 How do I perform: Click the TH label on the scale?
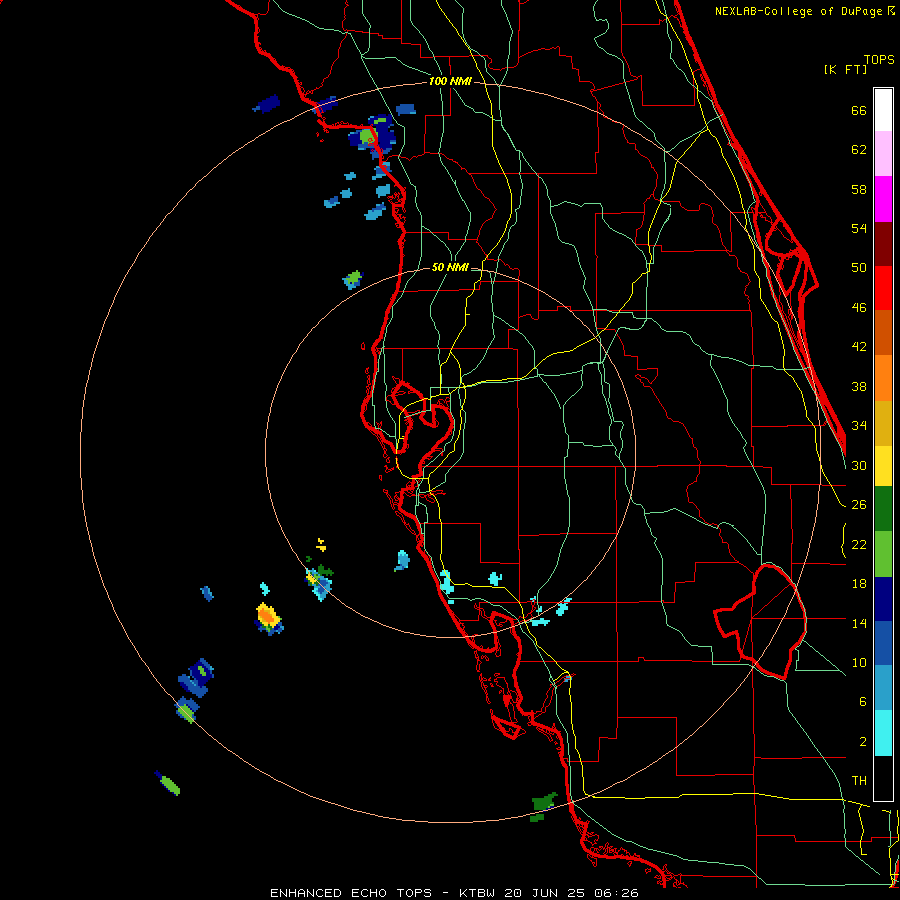click(859, 781)
